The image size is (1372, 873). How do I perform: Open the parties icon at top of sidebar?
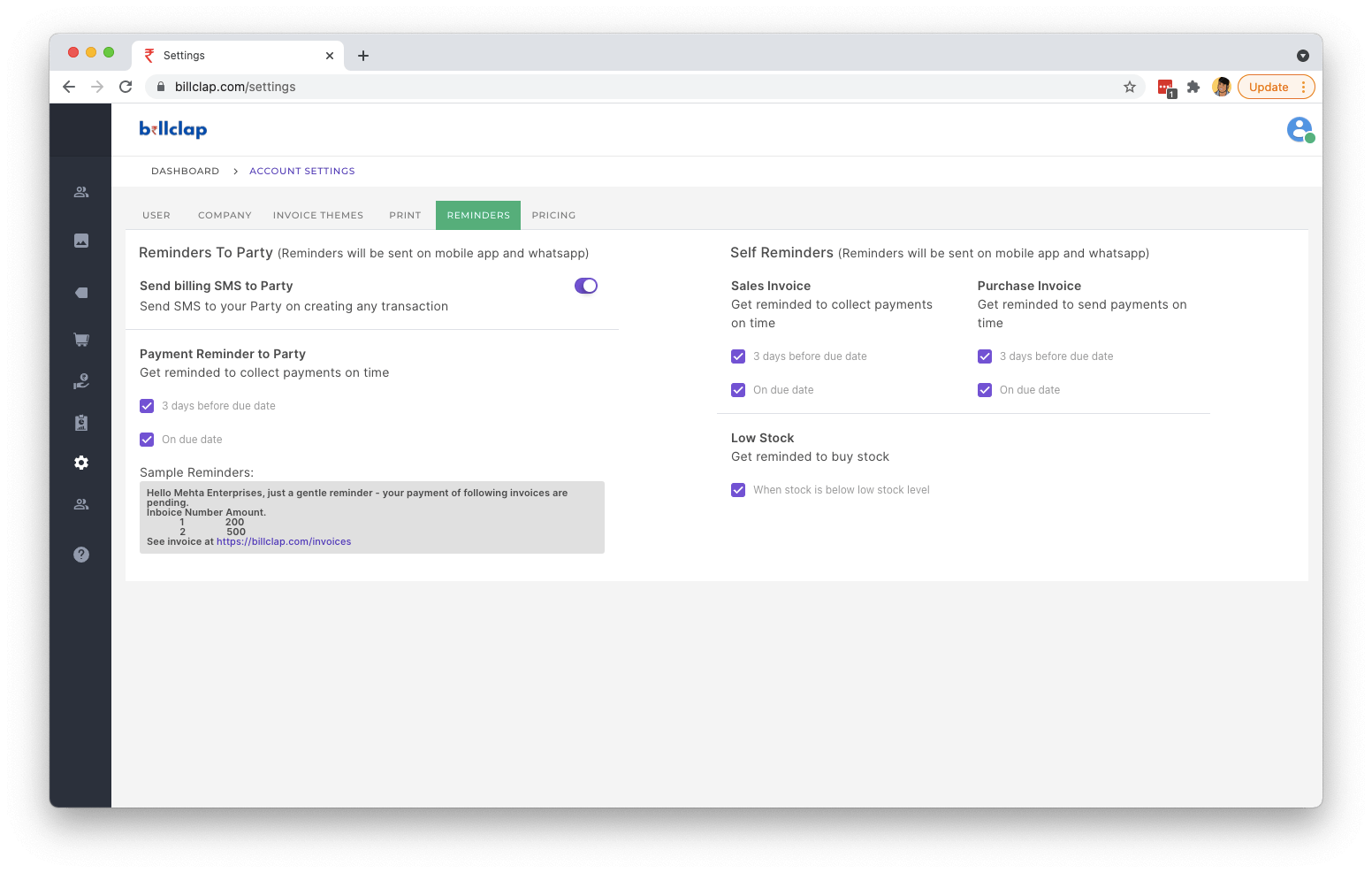pyautogui.click(x=81, y=192)
